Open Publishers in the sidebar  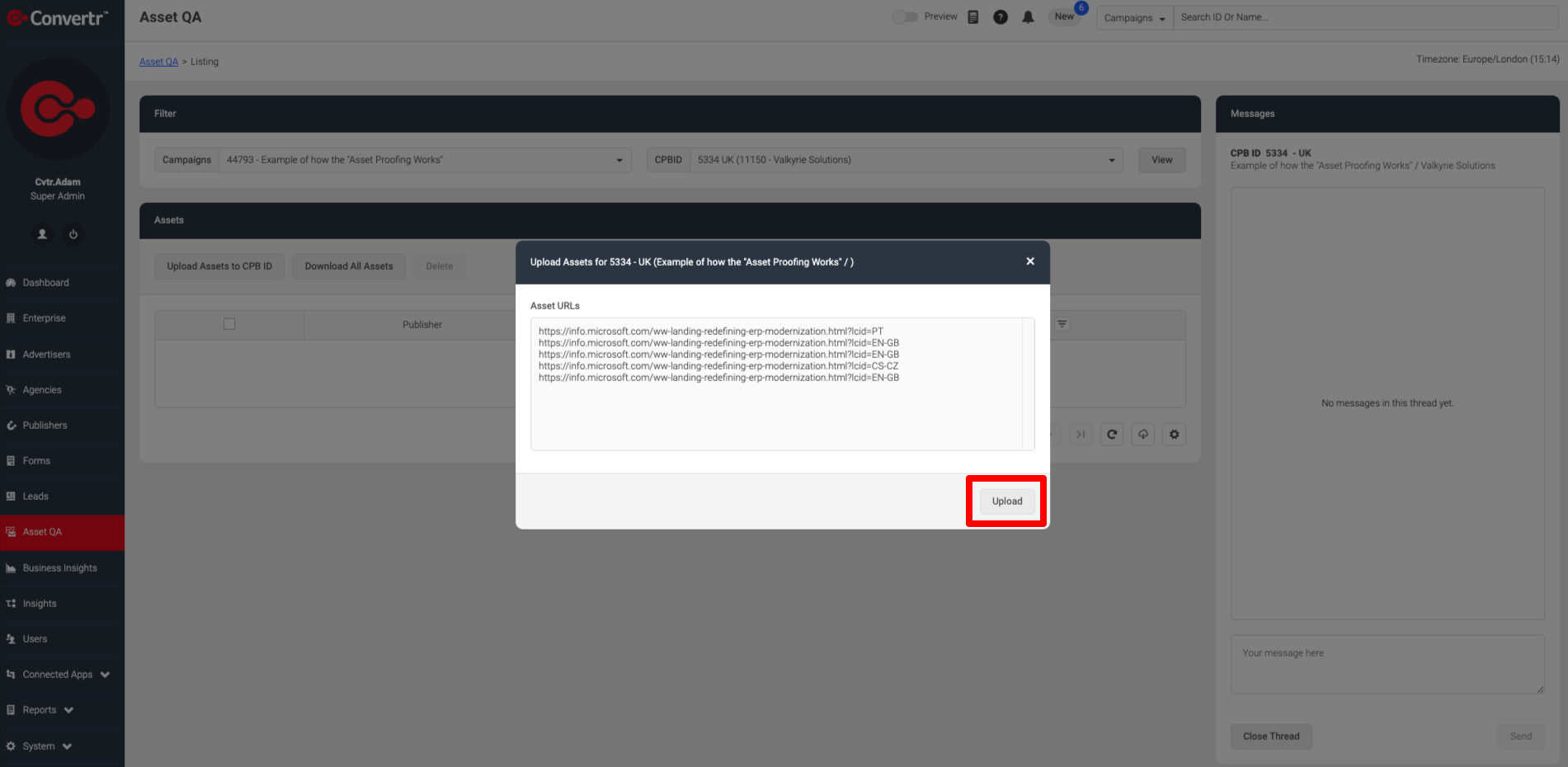(x=62, y=426)
